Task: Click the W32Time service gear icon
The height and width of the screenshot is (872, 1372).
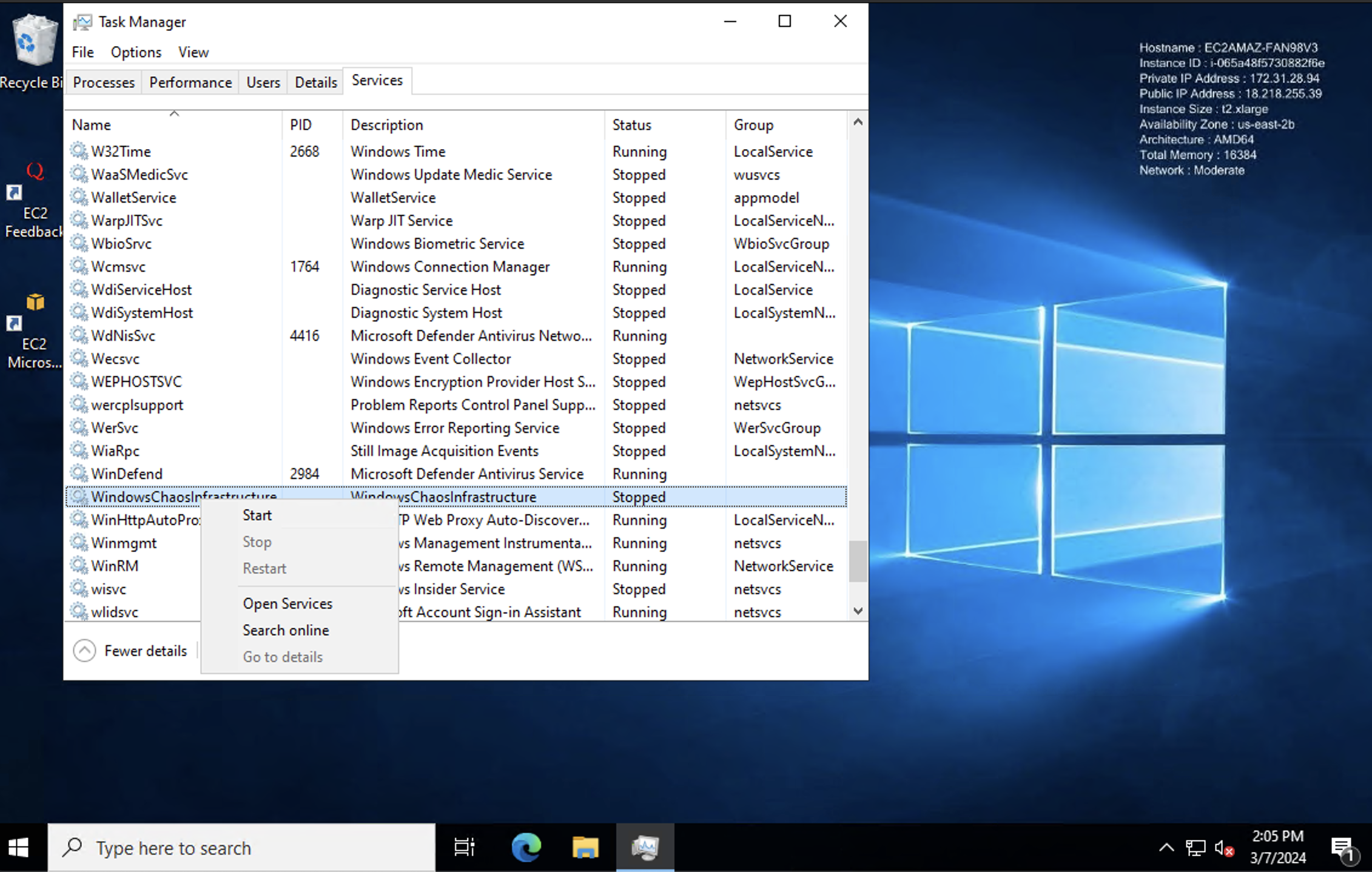Action: click(x=79, y=150)
